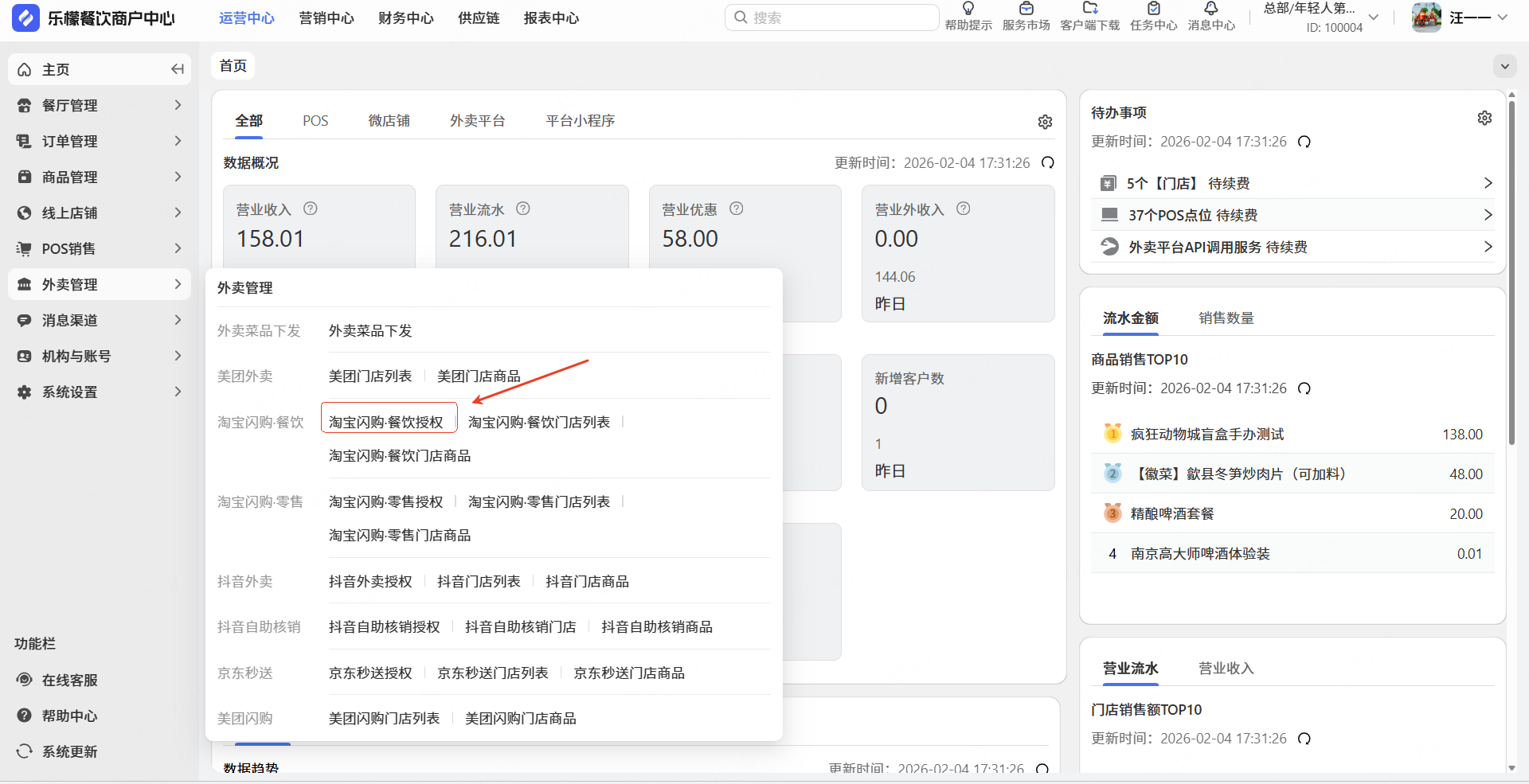This screenshot has width=1529, height=784.
Task: Open 外卖平台API调用服务 待续费 item
Action: click(x=1292, y=247)
